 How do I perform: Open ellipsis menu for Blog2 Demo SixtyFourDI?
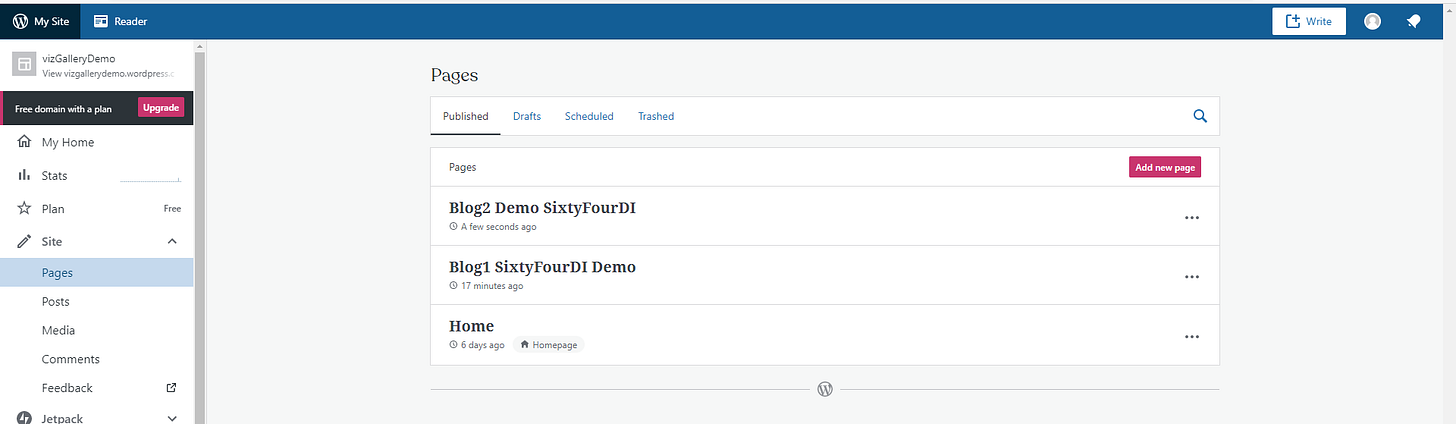[x=1191, y=217]
